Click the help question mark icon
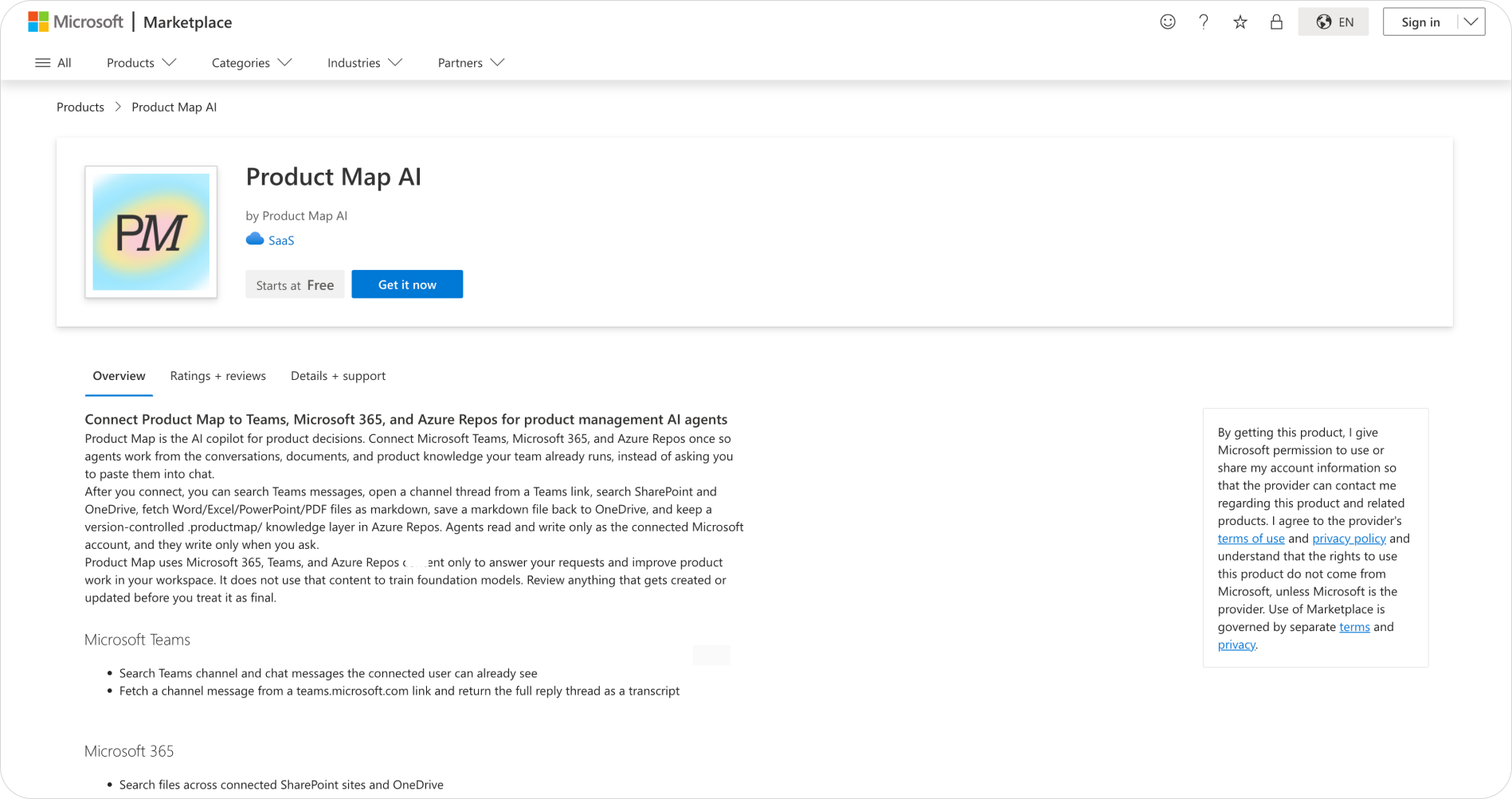This screenshot has height=799, width=1512. pos(1204,22)
